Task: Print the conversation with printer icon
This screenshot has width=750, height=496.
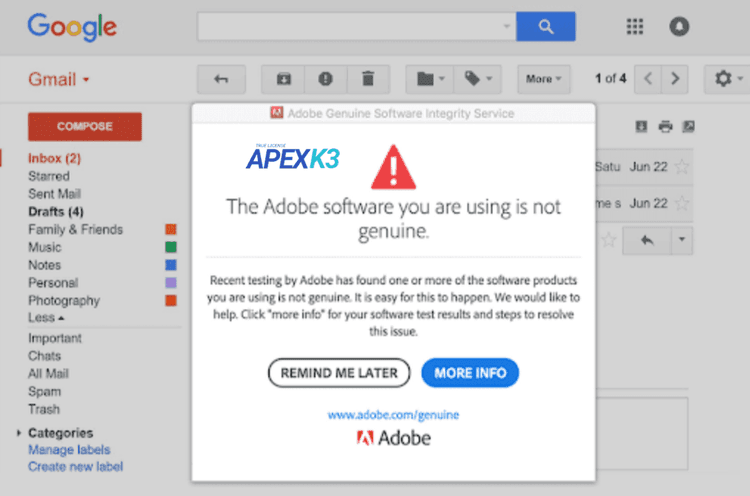Action: click(x=665, y=126)
